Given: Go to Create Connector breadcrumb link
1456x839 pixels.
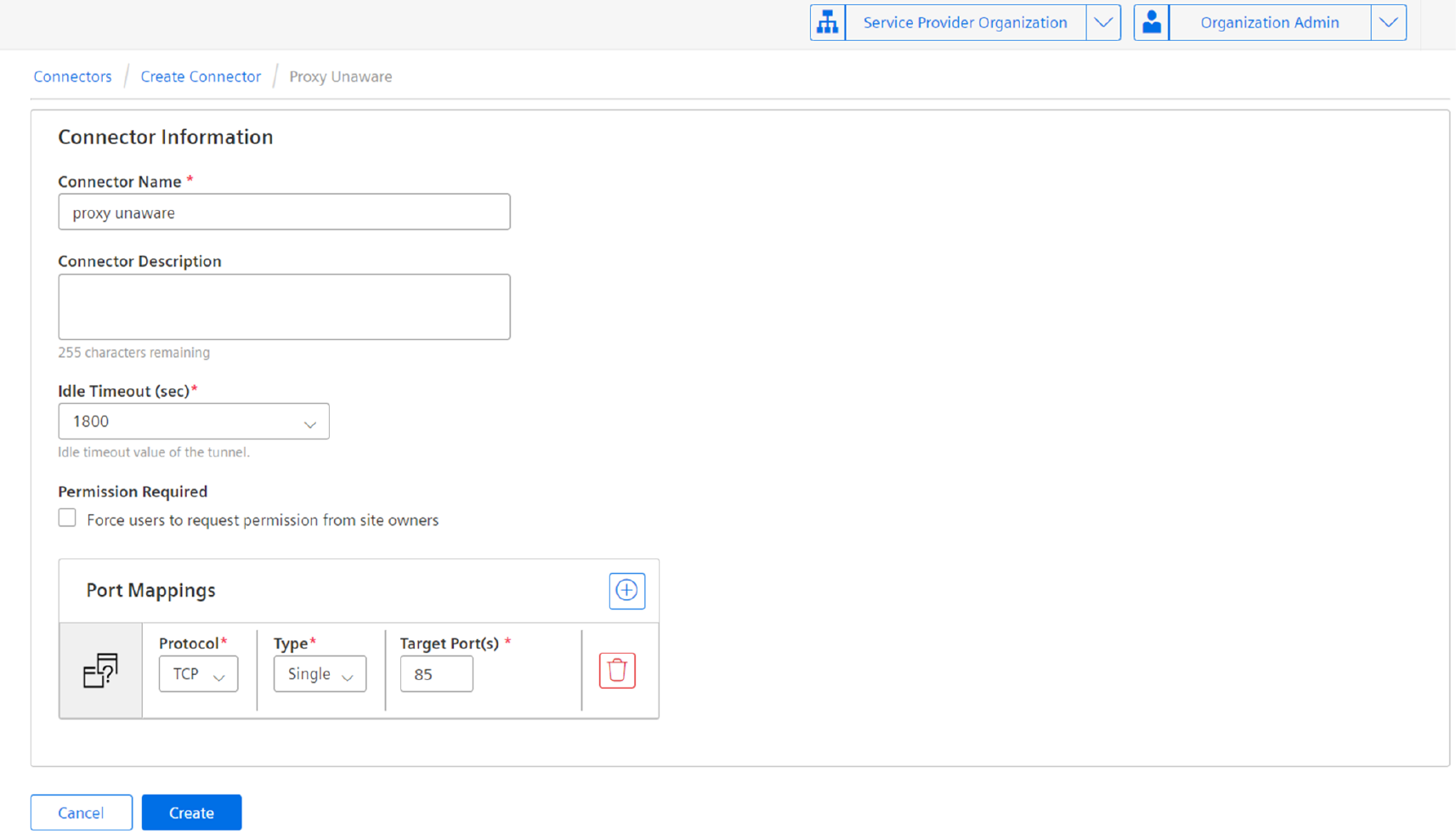Looking at the screenshot, I should click(x=201, y=77).
